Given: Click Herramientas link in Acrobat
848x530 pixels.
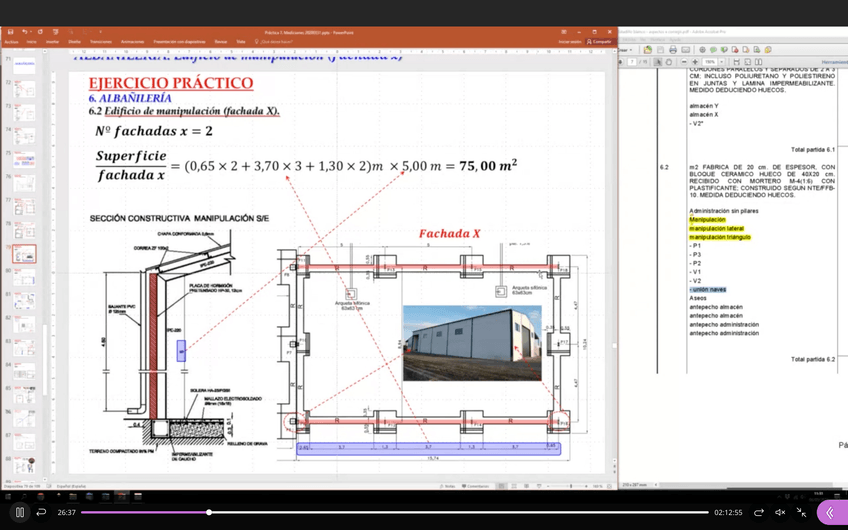Looking at the screenshot, I should (834, 62).
